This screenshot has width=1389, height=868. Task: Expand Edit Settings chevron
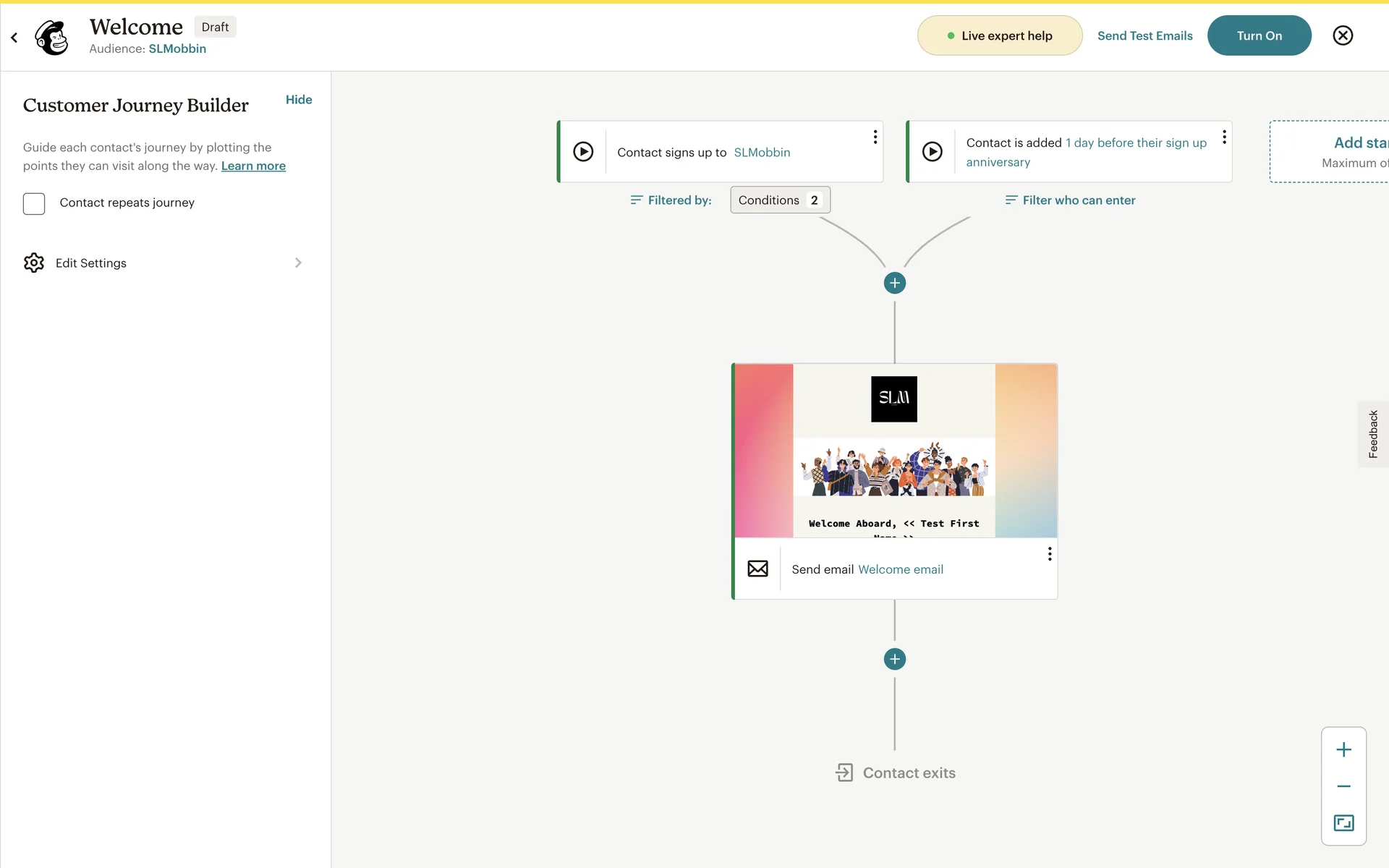click(298, 263)
